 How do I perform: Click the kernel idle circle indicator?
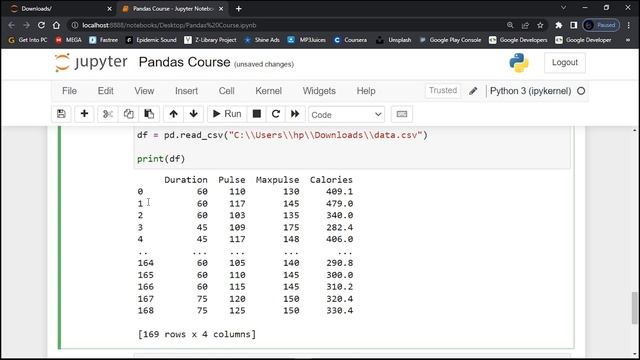tap(581, 91)
